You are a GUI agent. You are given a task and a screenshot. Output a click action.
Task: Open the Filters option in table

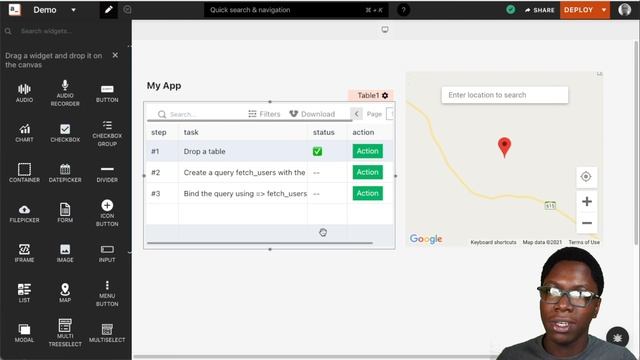pyautogui.click(x=264, y=114)
